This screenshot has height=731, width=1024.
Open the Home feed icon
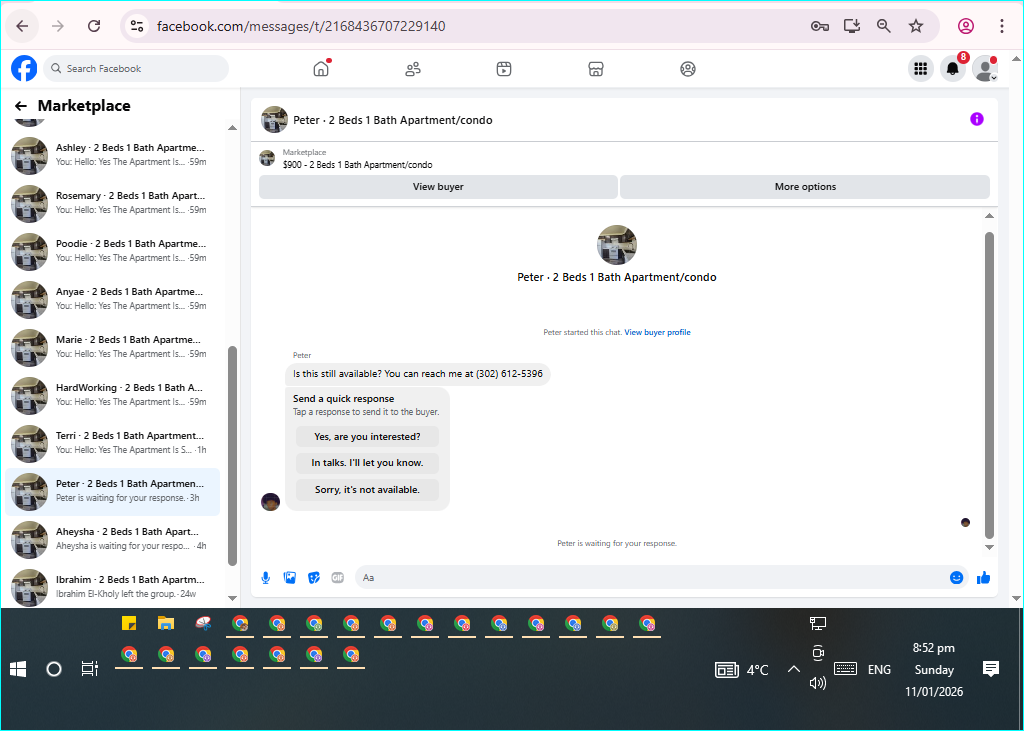click(x=321, y=69)
